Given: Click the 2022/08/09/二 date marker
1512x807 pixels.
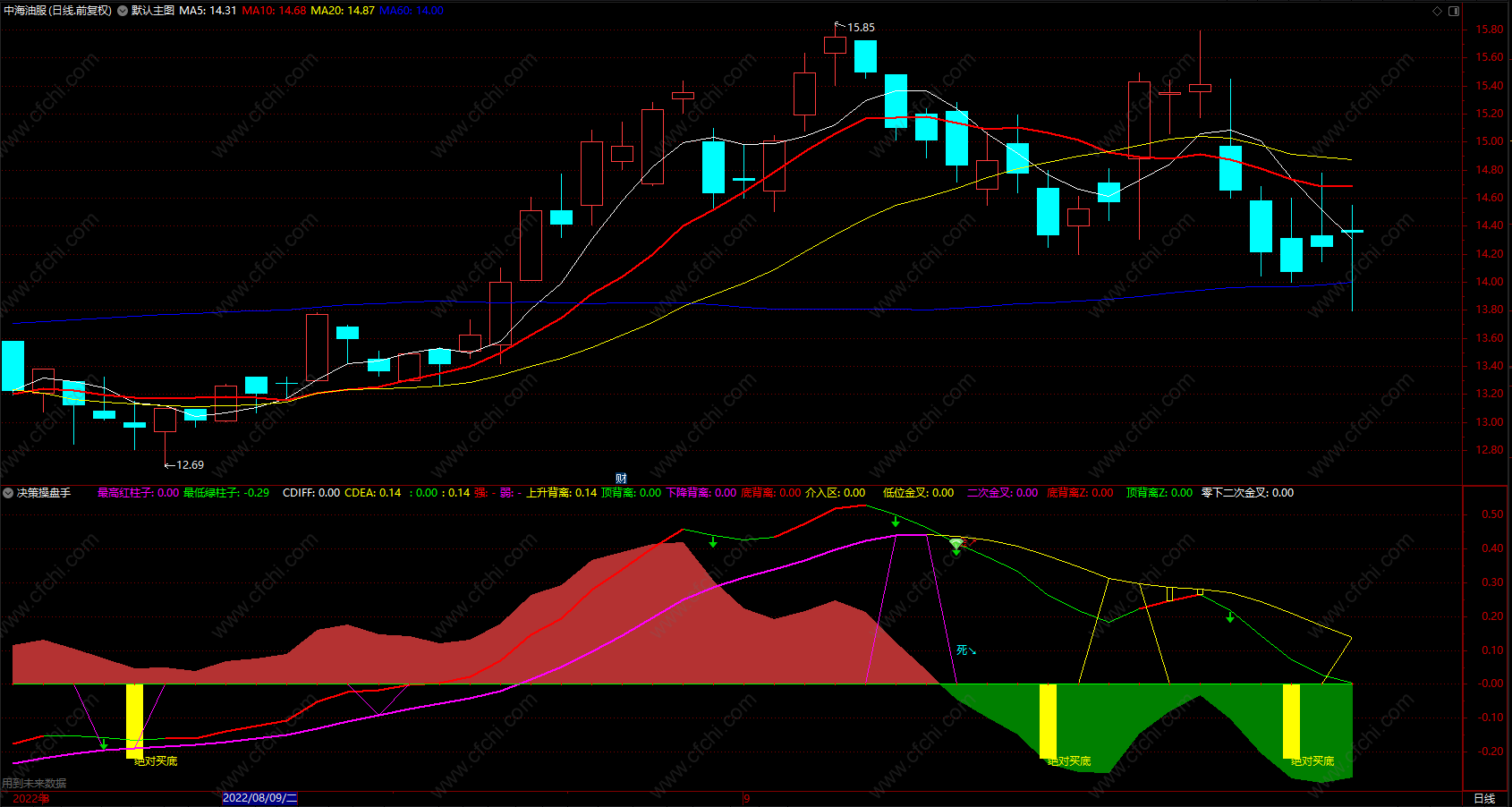Looking at the screenshot, I should 259,798.
